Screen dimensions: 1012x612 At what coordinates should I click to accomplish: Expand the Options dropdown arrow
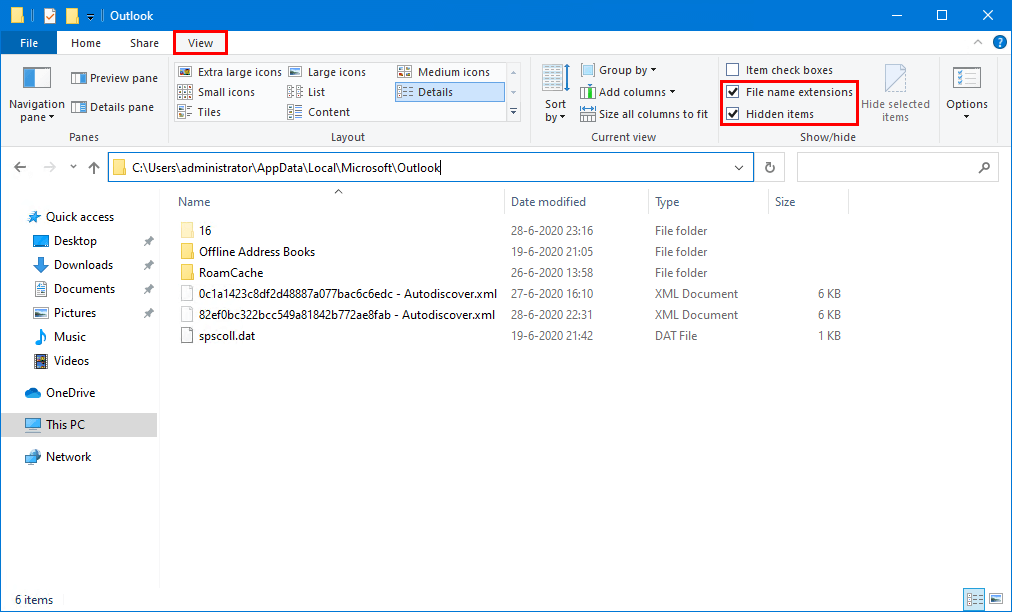[967, 117]
